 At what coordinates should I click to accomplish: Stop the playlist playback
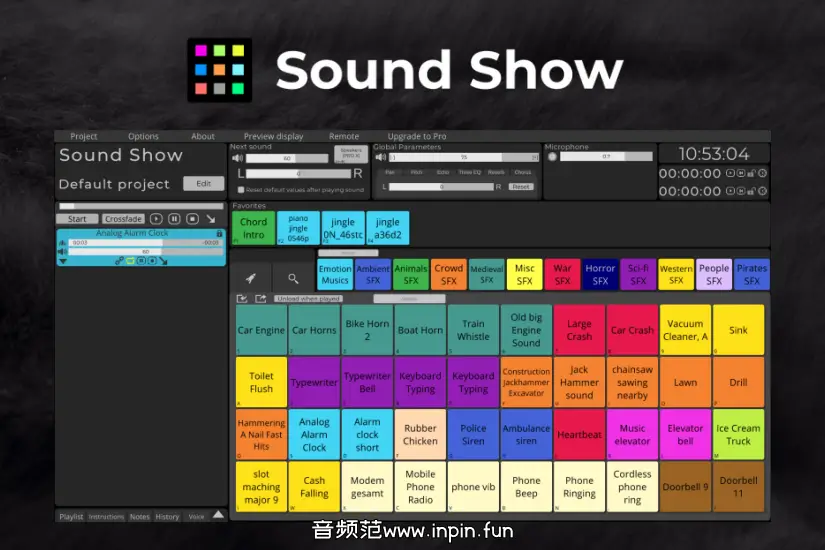pos(193,218)
